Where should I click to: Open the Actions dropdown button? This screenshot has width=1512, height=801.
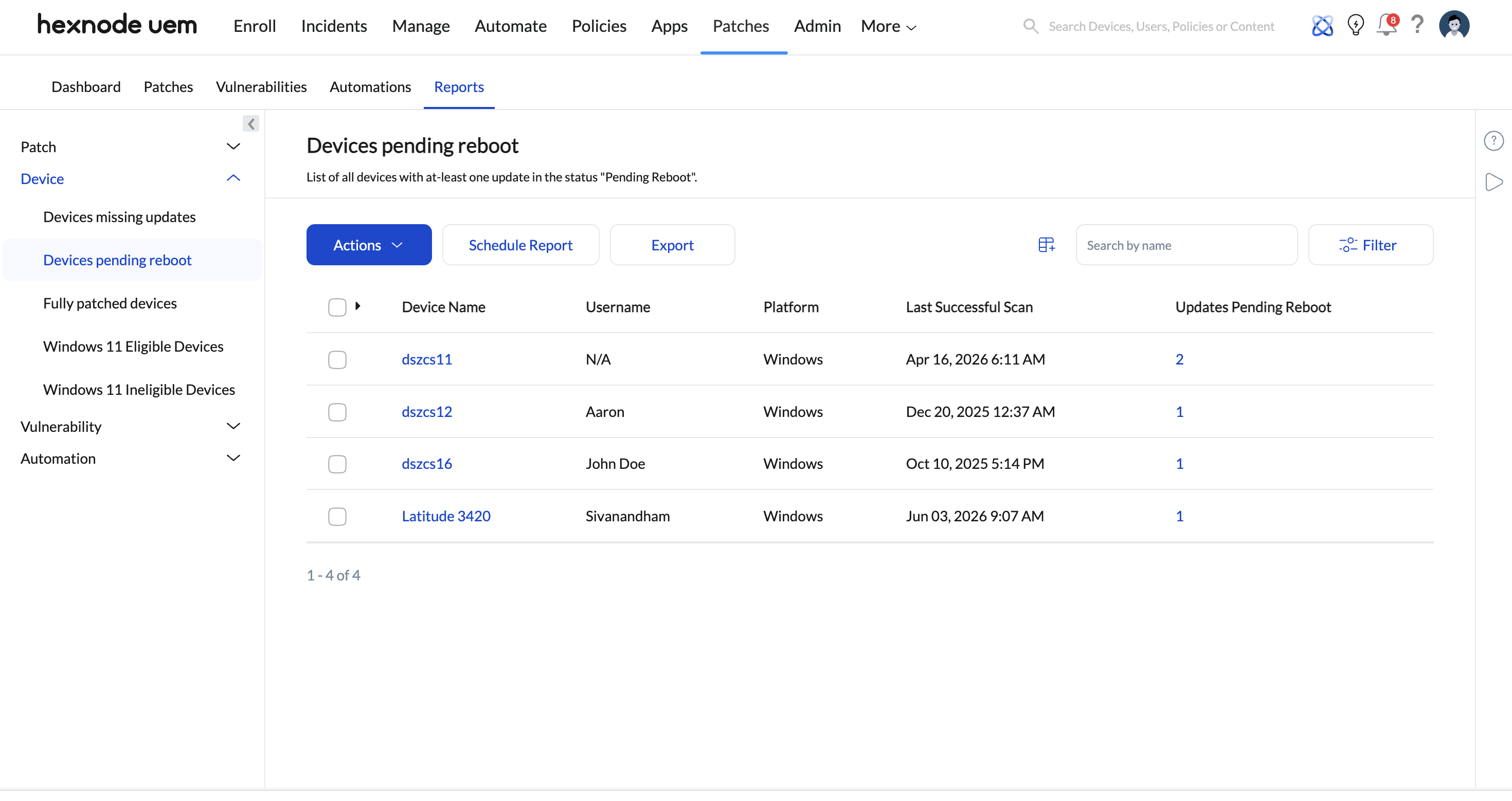(369, 245)
